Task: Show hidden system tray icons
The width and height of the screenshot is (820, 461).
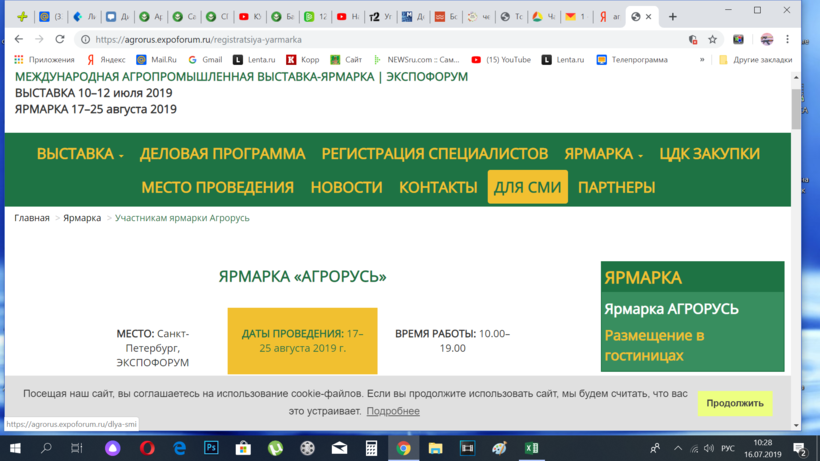Action: pyautogui.click(x=678, y=448)
